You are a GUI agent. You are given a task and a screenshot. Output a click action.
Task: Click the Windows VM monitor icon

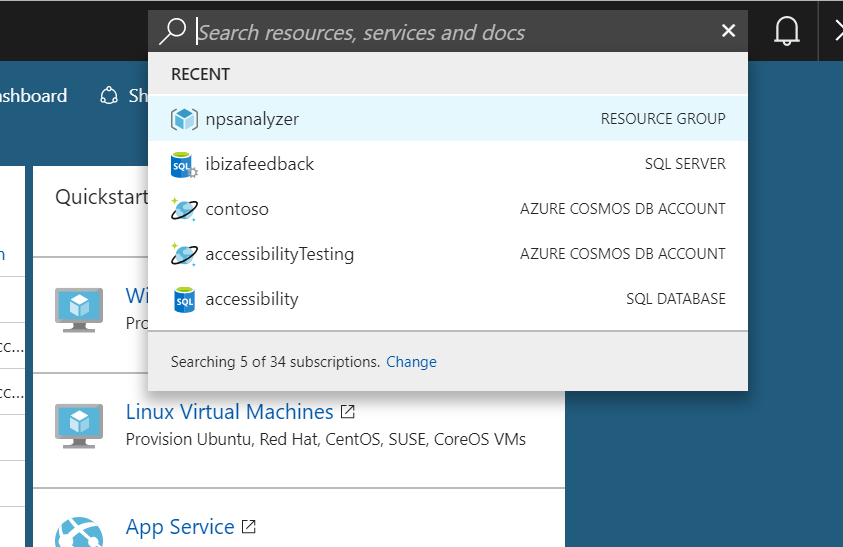[79, 307]
